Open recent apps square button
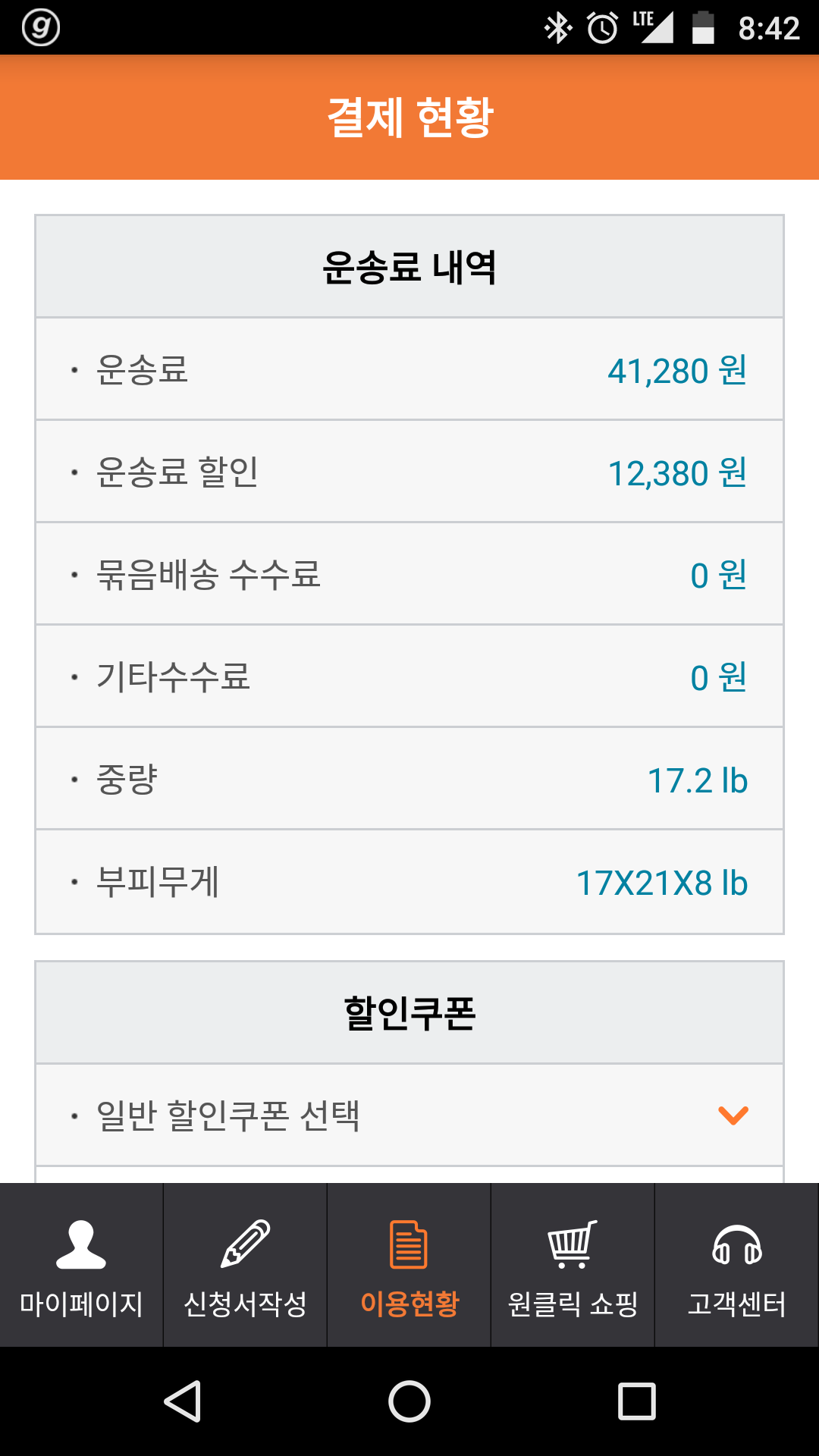Image resolution: width=819 pixels, height=1456 pixels. pos(637,1401)
